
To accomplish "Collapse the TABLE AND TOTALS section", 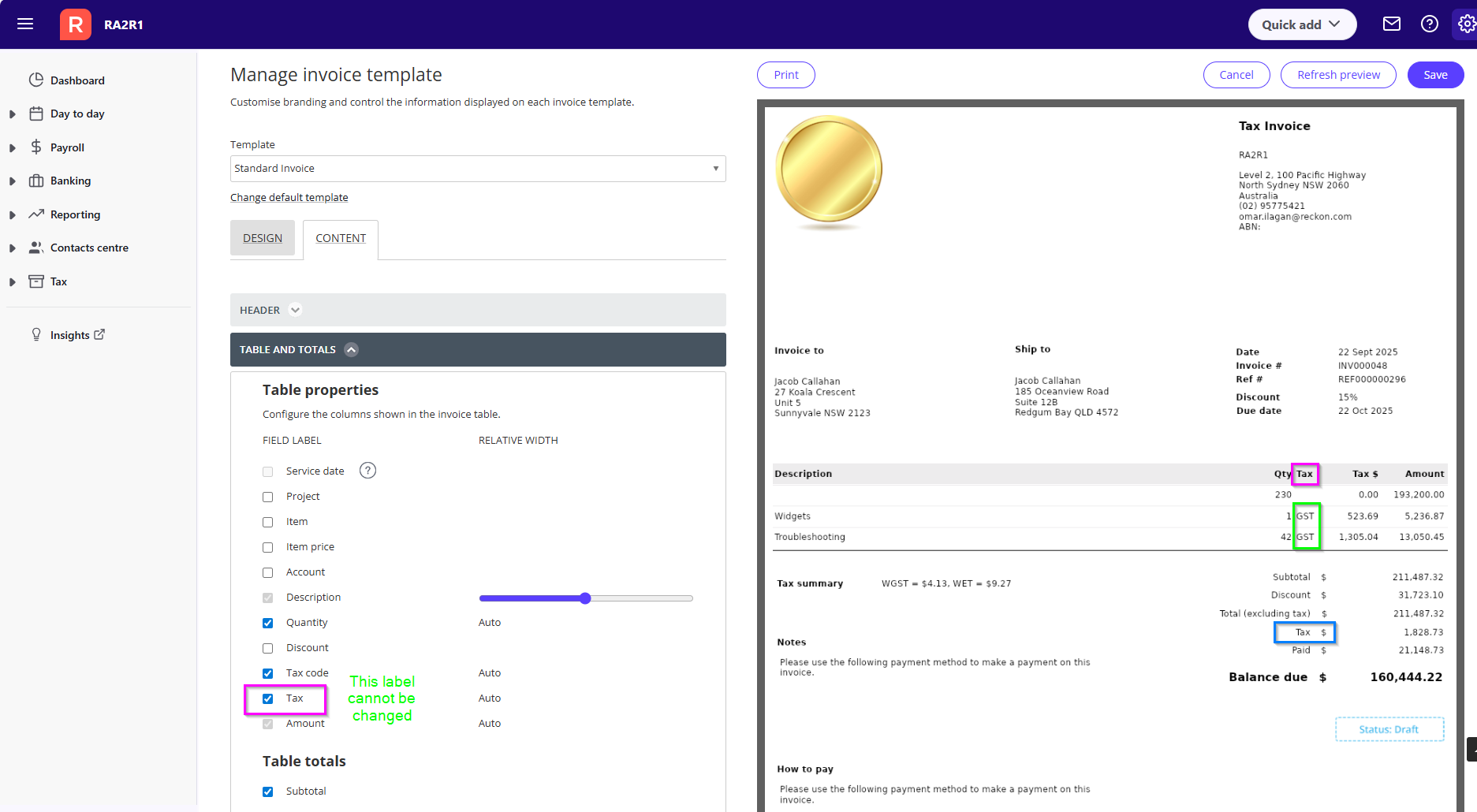I will click(x=478, y=349).
